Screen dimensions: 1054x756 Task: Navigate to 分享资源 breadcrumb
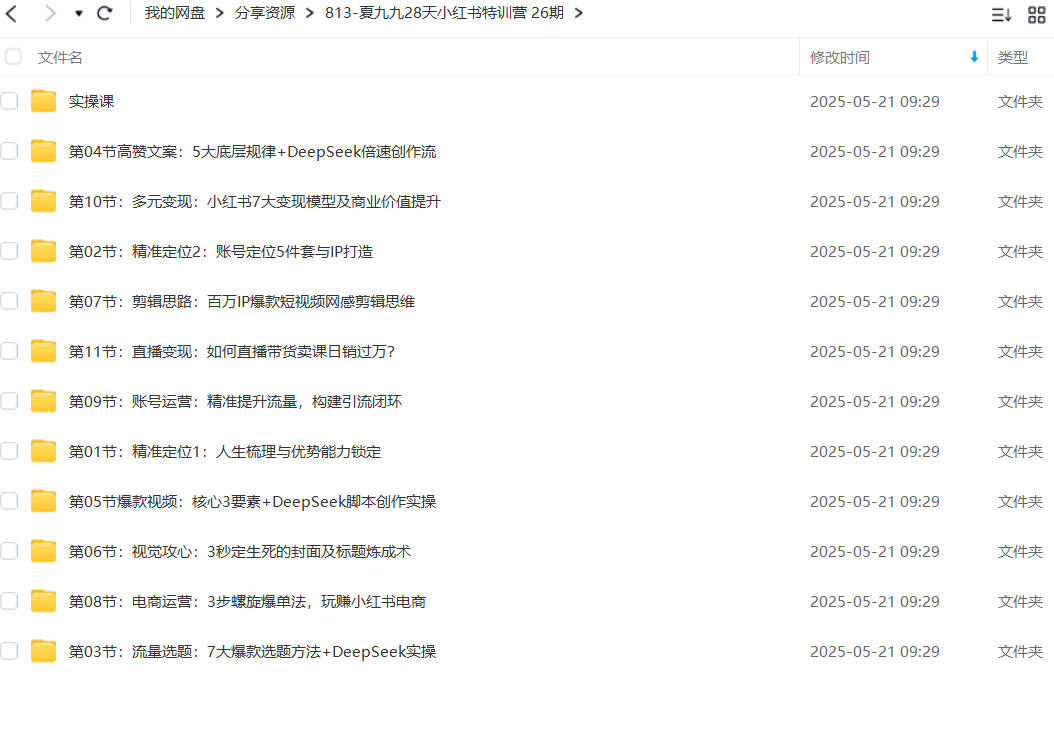click(x=265, y=13)
